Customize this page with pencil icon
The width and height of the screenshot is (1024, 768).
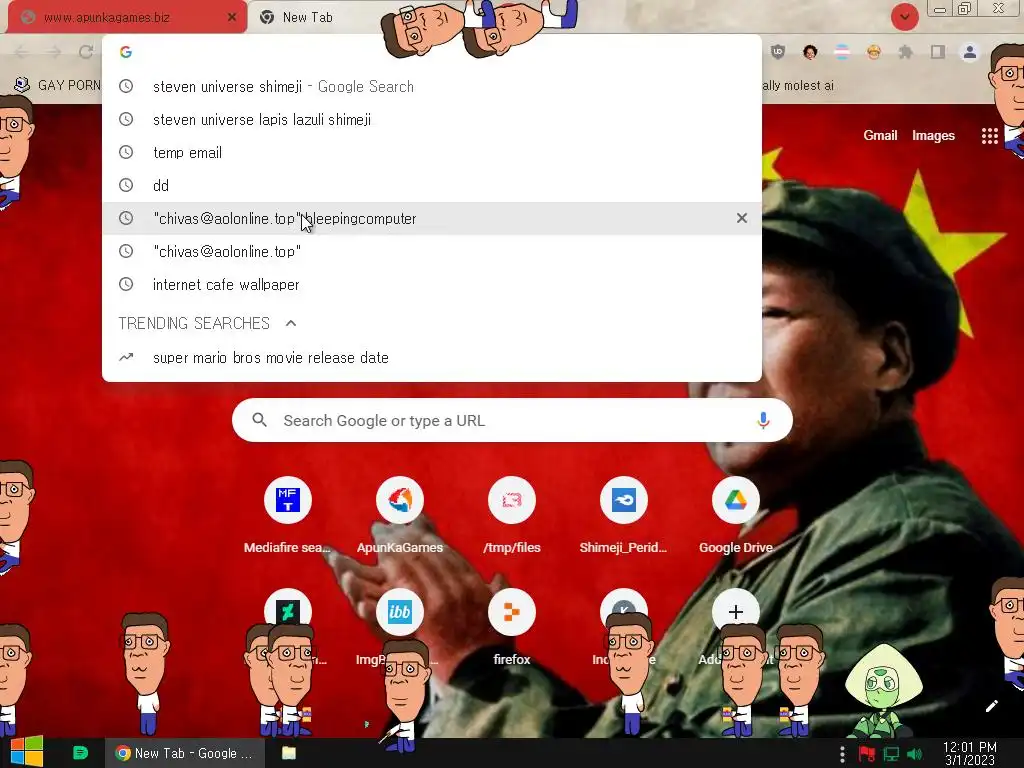pos(991,706)
